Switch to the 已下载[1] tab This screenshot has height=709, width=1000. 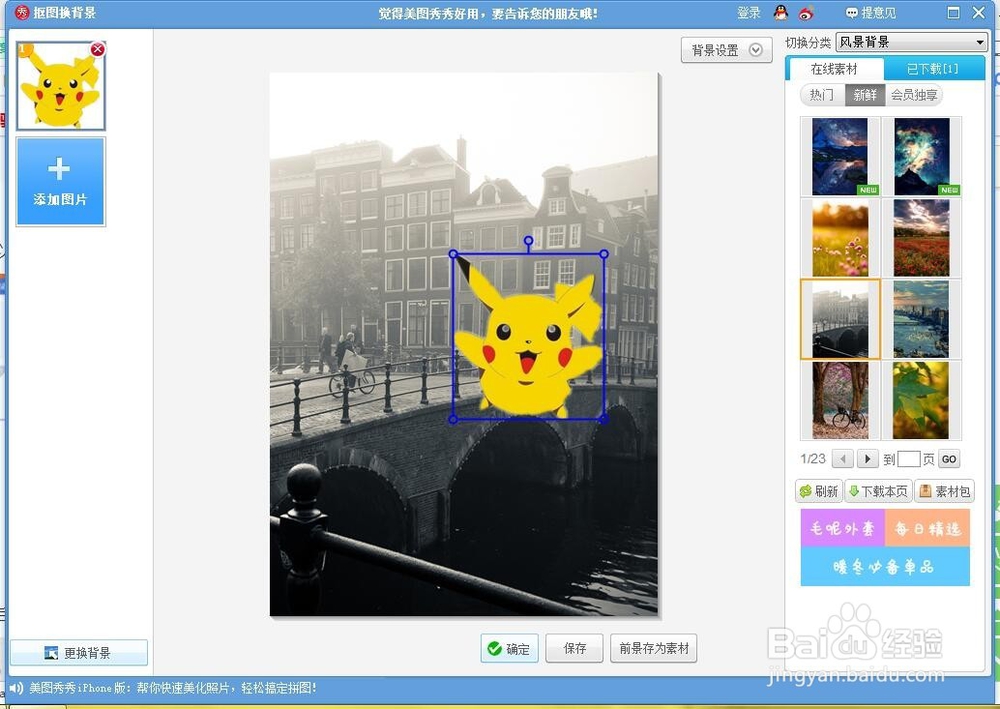pos(933,69)
